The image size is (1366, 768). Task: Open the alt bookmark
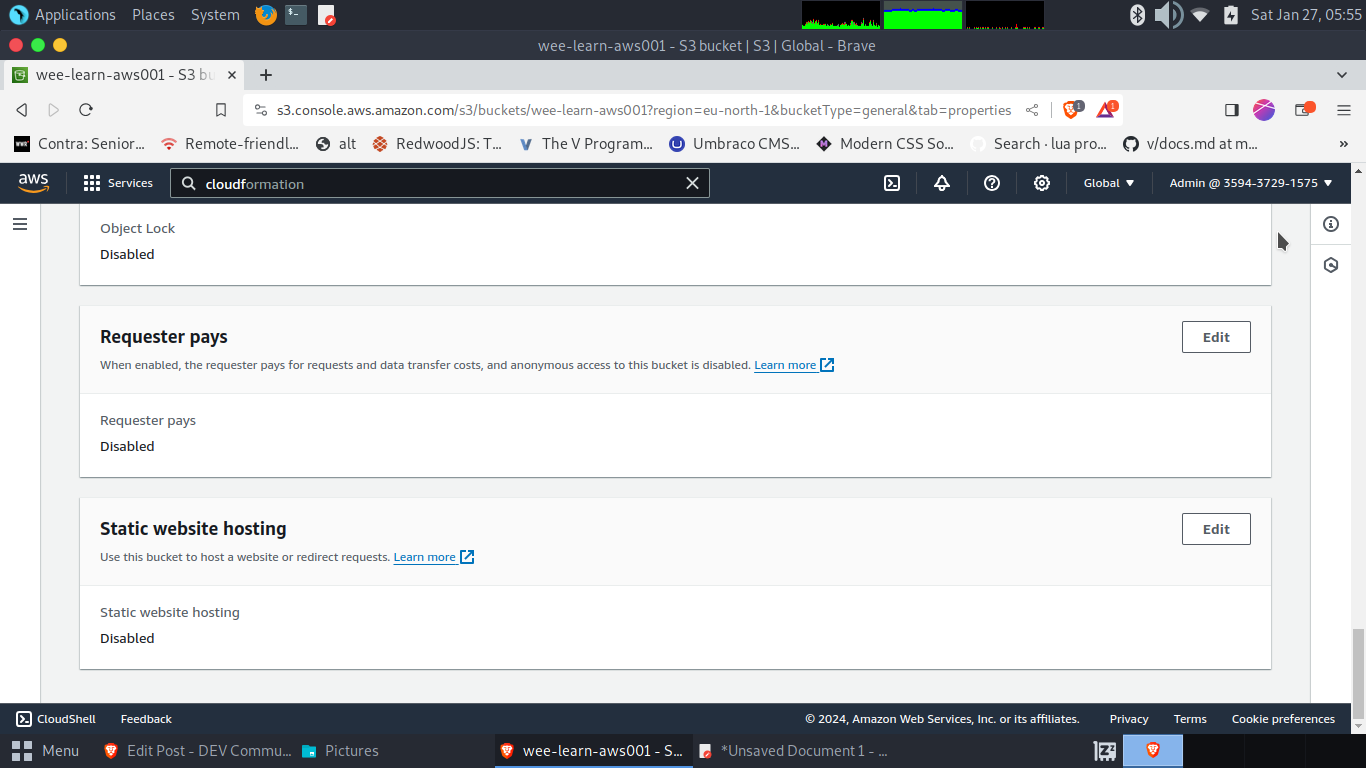[x=336, y=144]
